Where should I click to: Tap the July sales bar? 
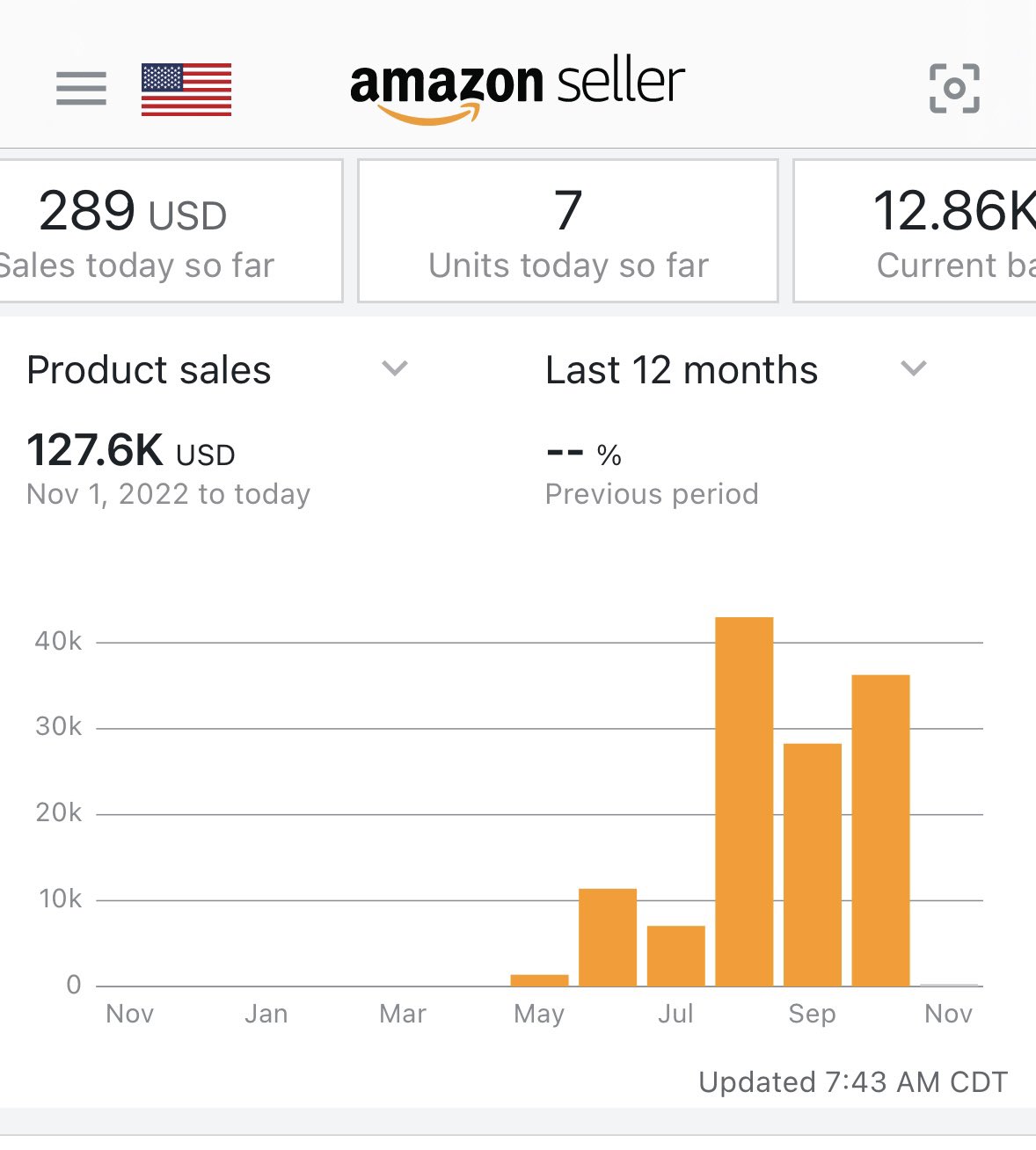click(675, 956)
